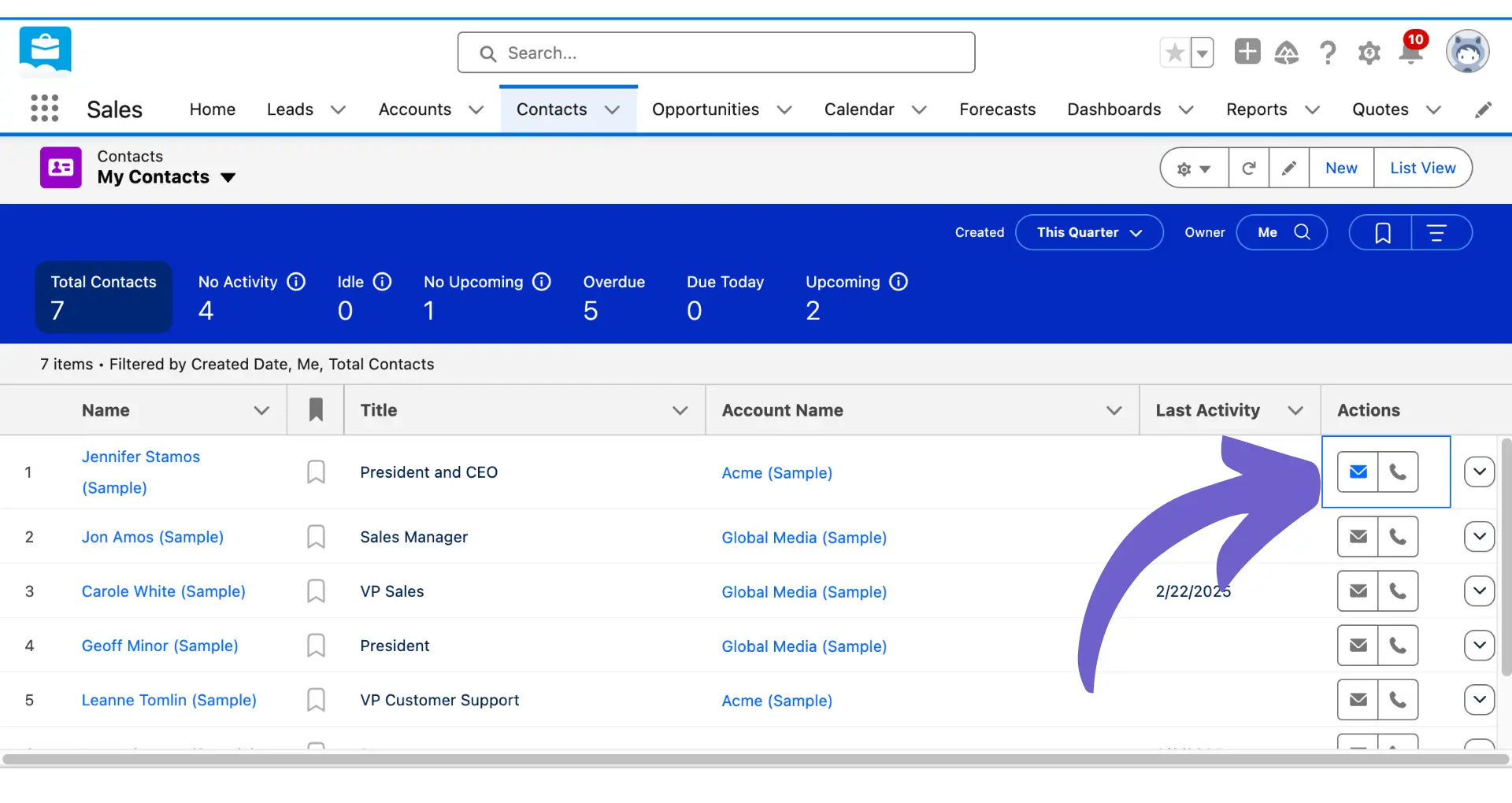The image size is (1512, 803).
Task: Send email to Jon Amos
Action: coord(1358,536)
